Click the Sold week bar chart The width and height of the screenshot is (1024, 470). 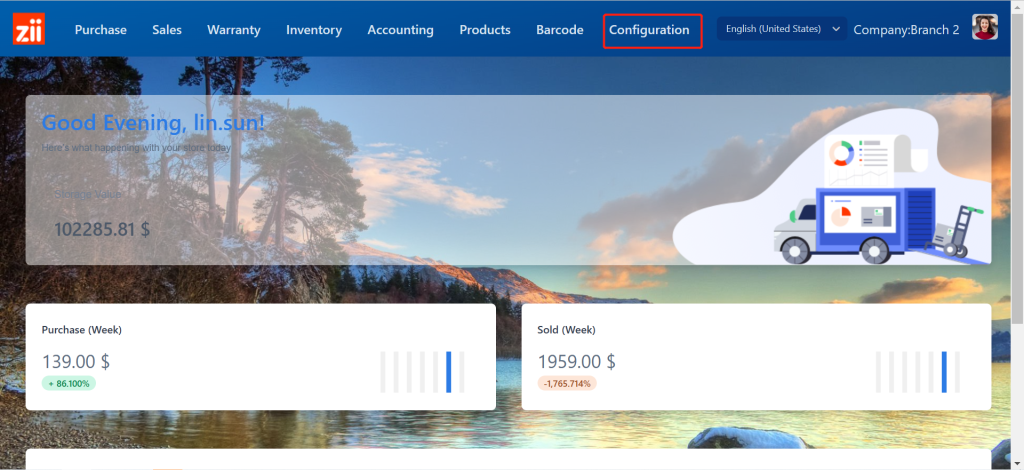(917, 371)
